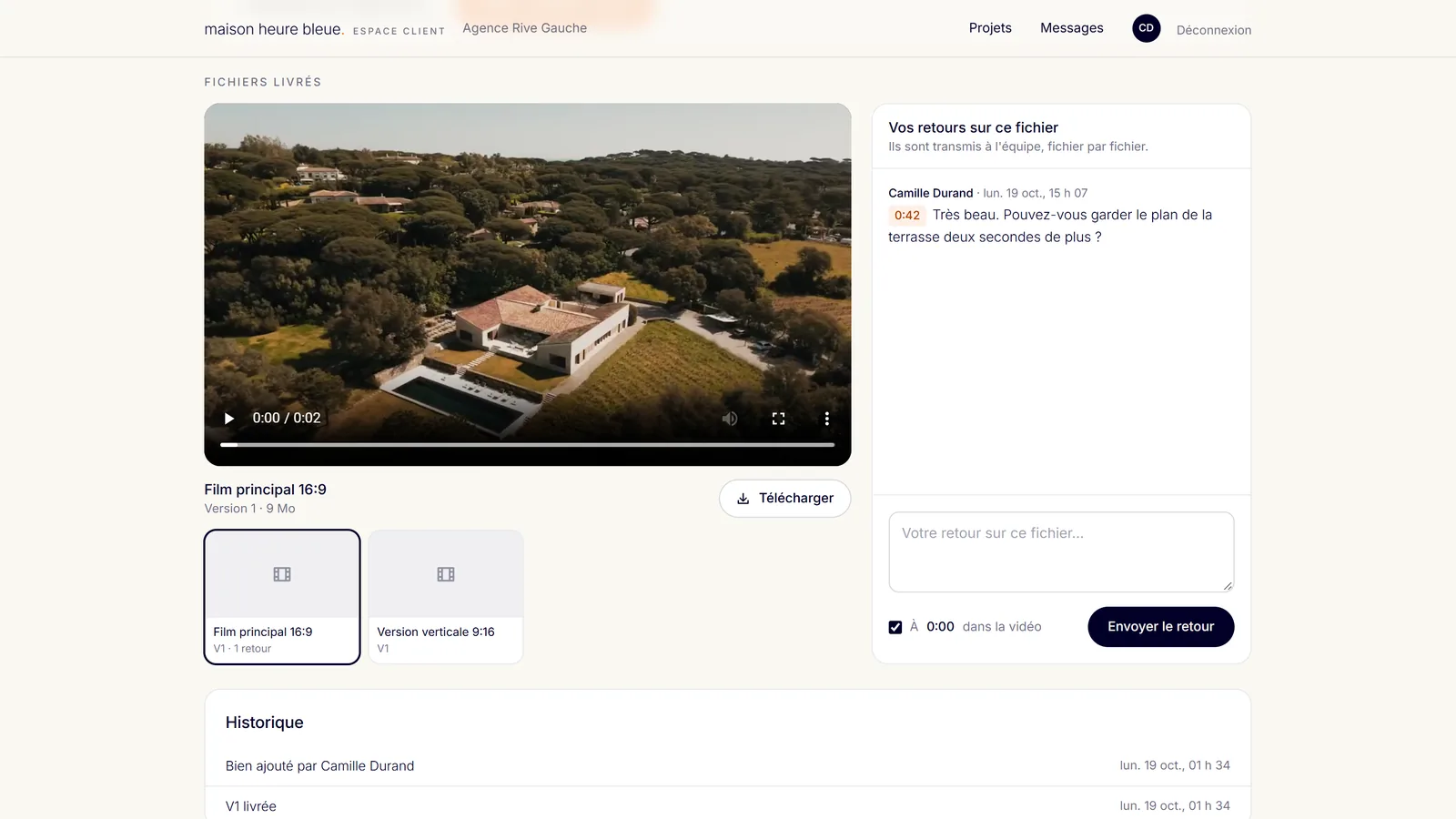Mute the video with the speaker icon

tap(730, 419)
